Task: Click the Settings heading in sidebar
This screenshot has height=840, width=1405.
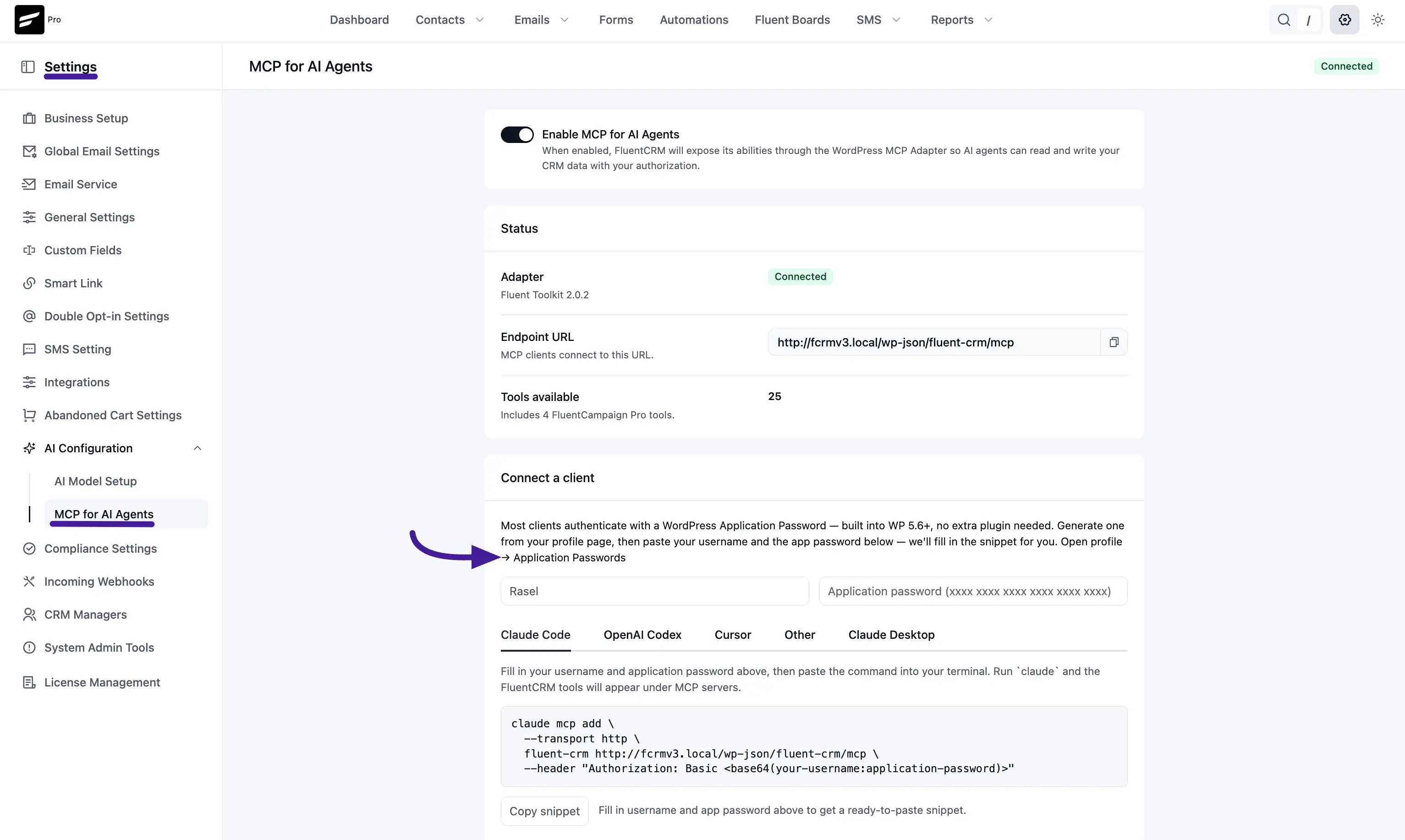Action: (71, 67)
